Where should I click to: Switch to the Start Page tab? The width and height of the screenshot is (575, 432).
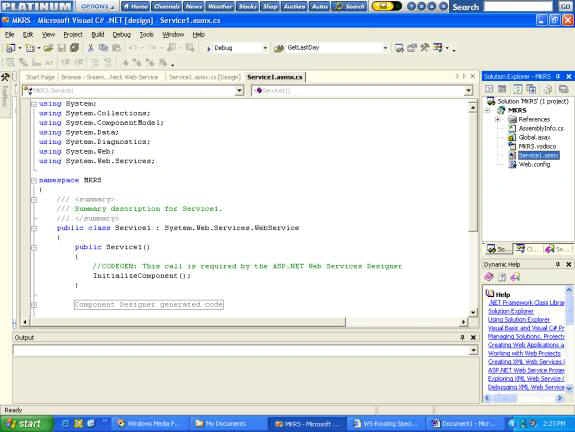pos(40,77)
